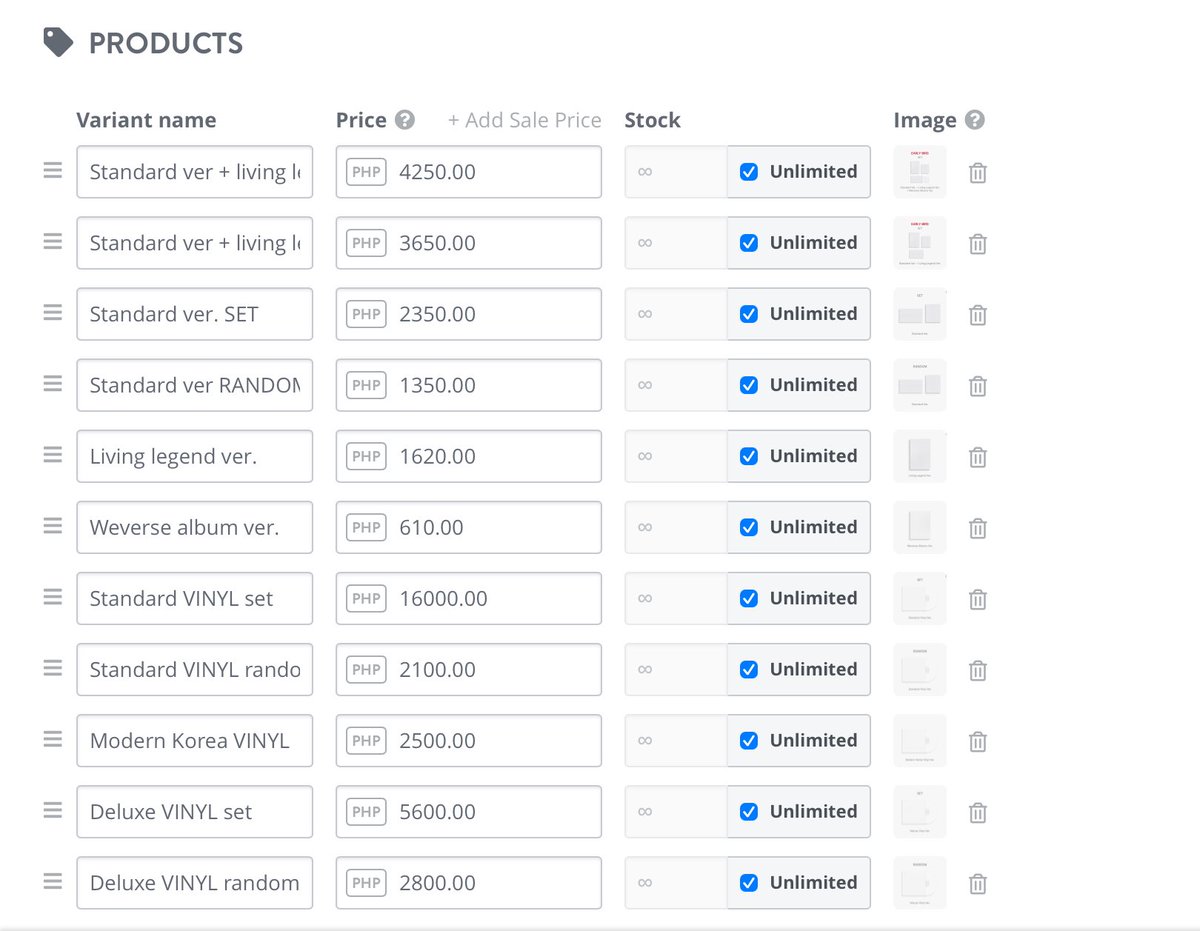Image resolution: width=1200 pixels, height=931 pixels.
Task: Open image thumbnail for Weverse album ver.
Action: (920, 527)
